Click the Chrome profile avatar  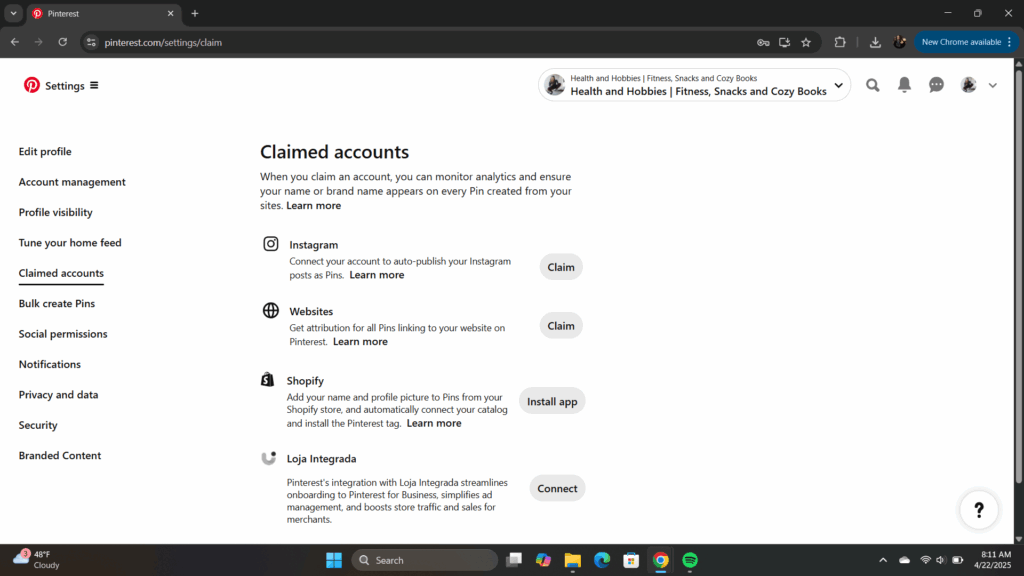[x=899, y=42]
